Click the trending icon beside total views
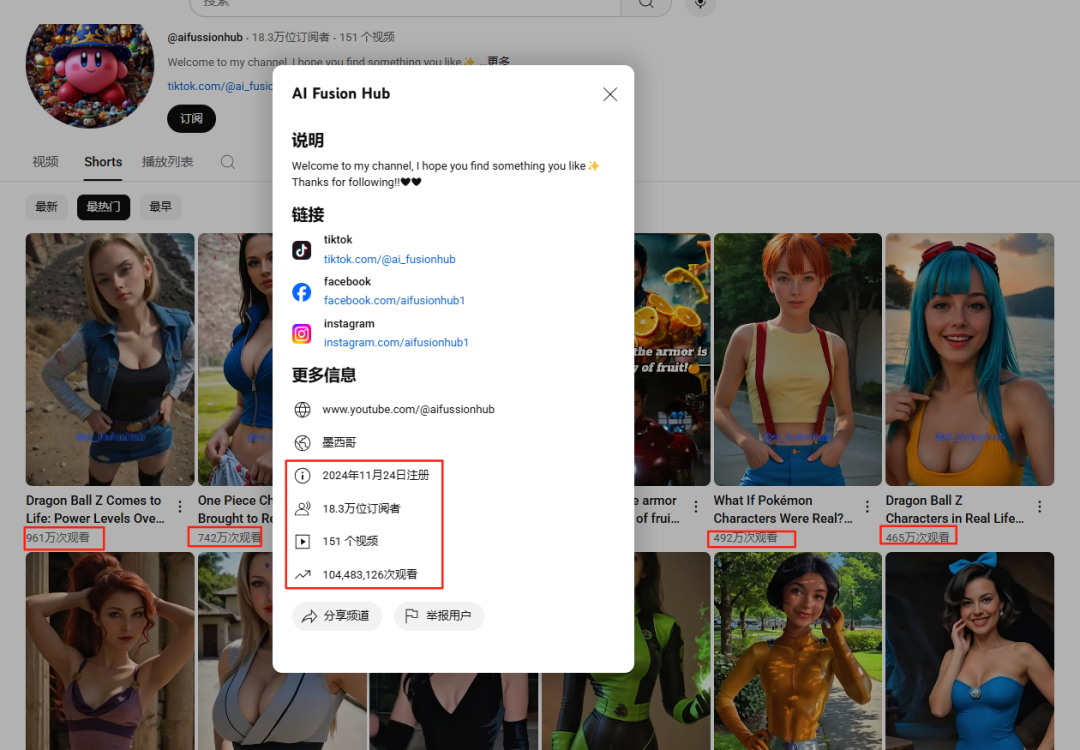1080x750 pixels. click(x=302, y=574)
